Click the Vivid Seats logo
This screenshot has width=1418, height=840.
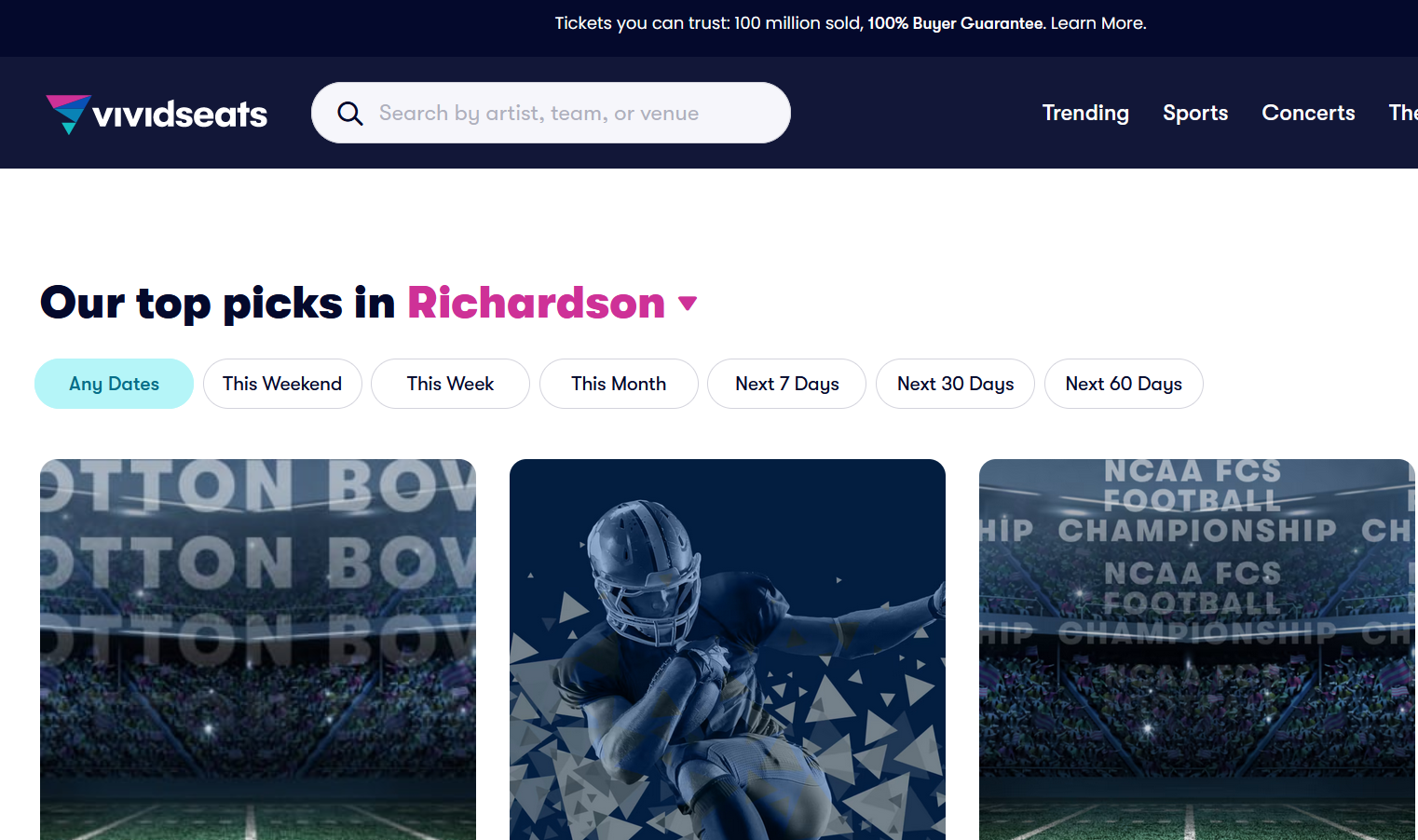click(x=157, y=114)
